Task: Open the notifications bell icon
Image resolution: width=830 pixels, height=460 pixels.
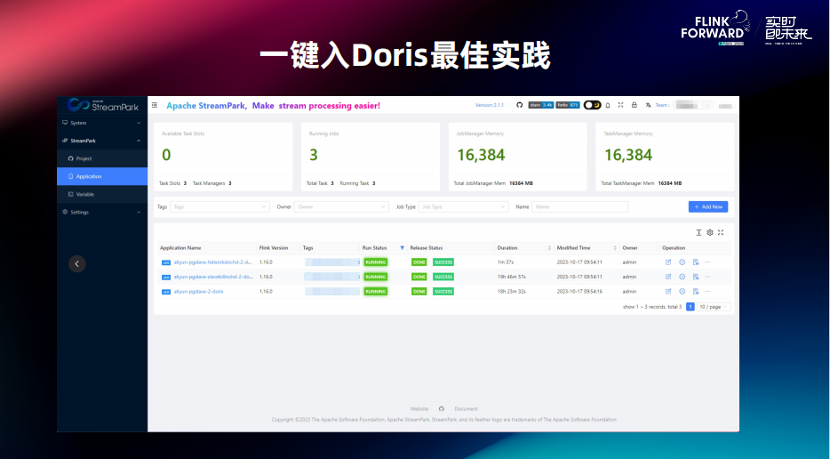Action: pyautogui.click(x=608, y=105)
